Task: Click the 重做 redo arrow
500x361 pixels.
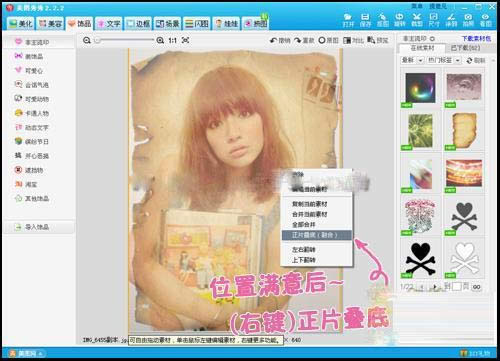Action: [304, 40]
